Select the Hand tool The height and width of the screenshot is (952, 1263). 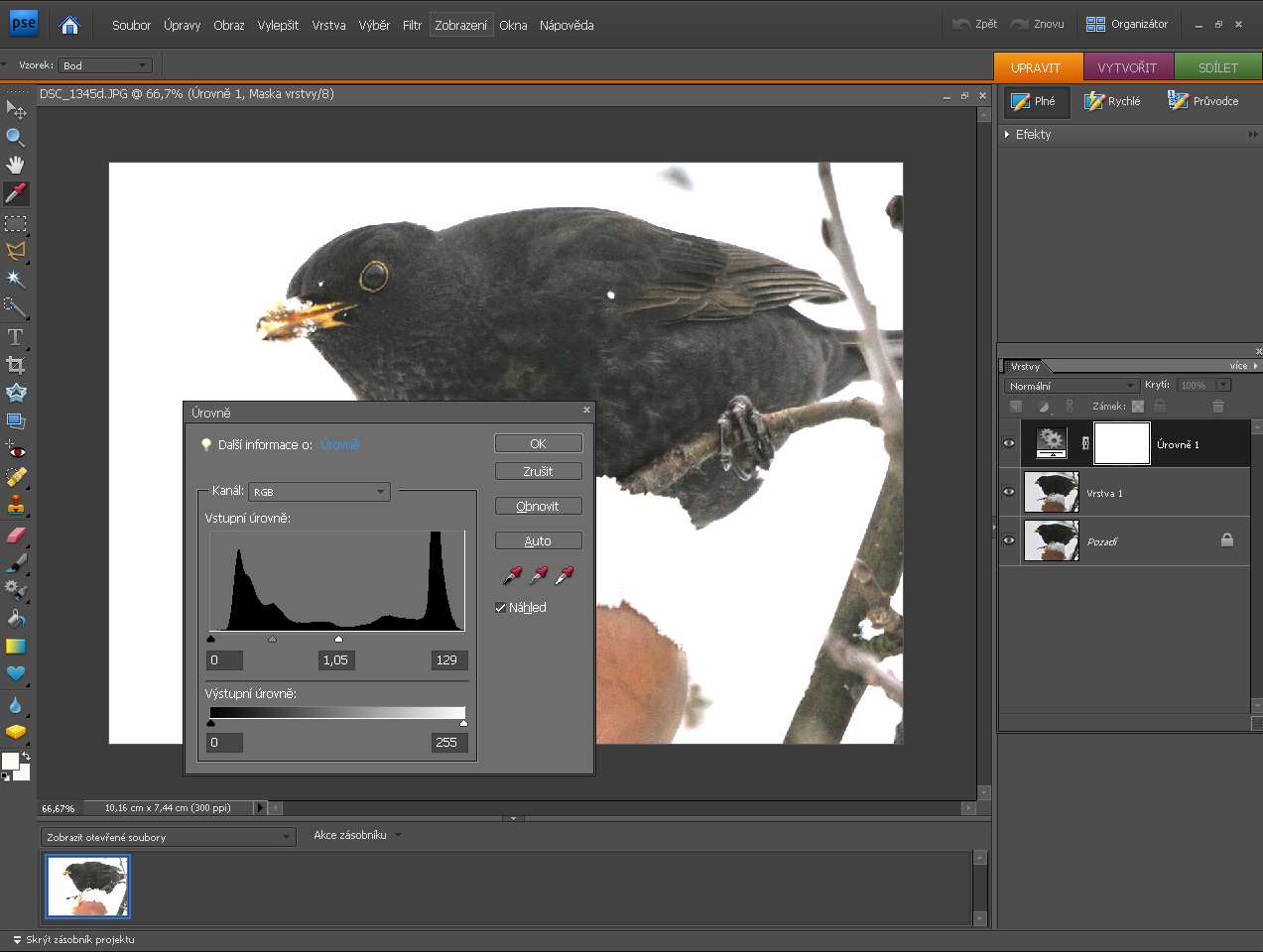tap(15, 165)
